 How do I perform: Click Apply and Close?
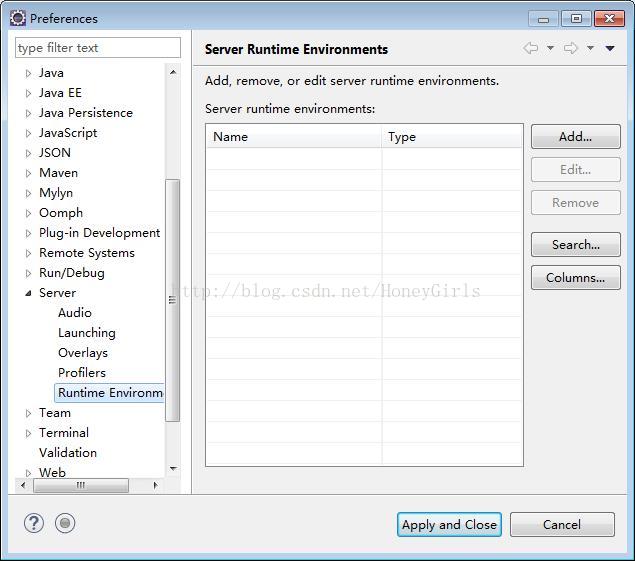coord(449,525)
